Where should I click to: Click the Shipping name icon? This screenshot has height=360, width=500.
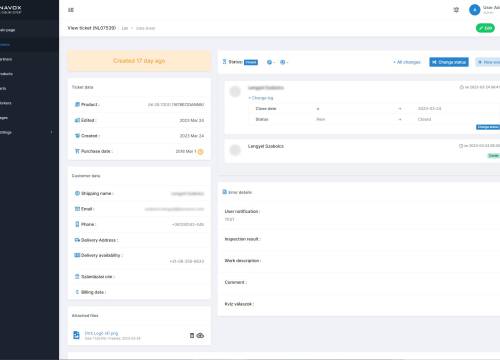tap(77, 193)
